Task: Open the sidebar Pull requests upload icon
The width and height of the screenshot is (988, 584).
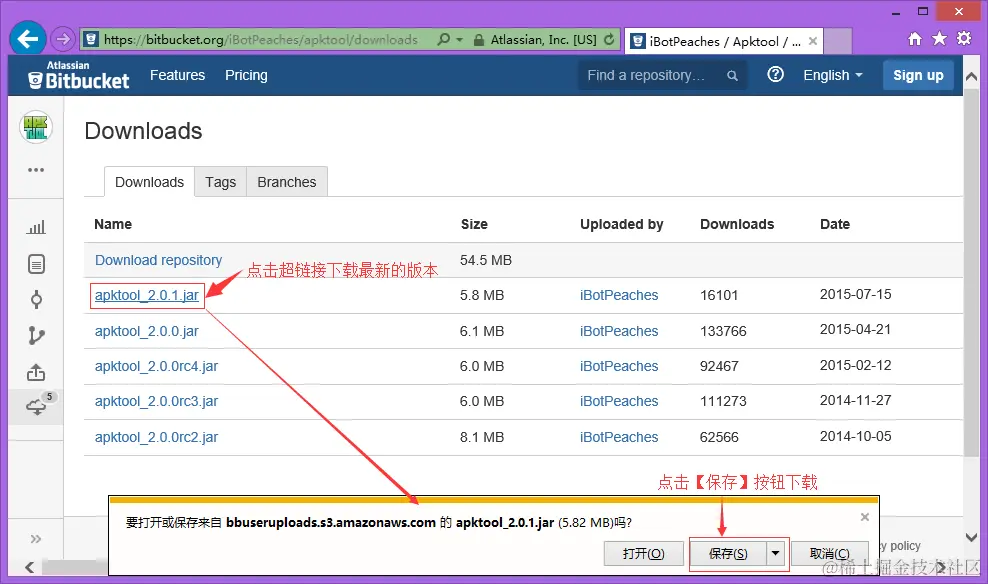Action: click(36, 372)
